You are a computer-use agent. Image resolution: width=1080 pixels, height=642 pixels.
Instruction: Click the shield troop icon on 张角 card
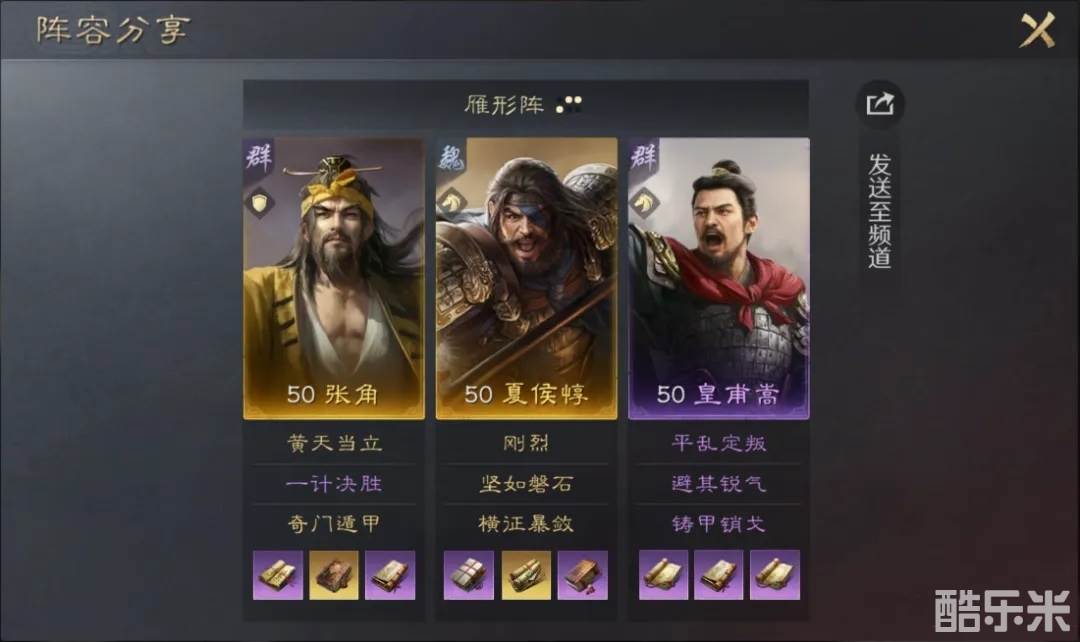[260, 203]
